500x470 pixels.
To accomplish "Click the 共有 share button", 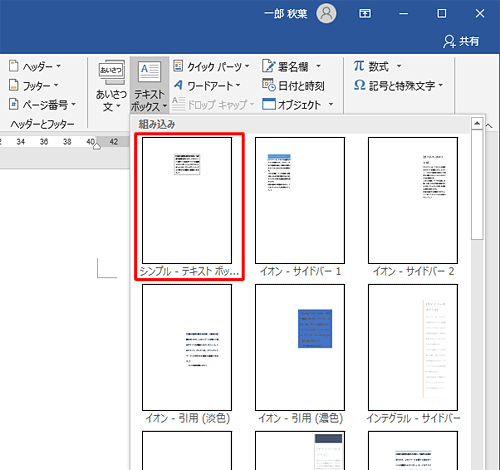I will [461, 41].
